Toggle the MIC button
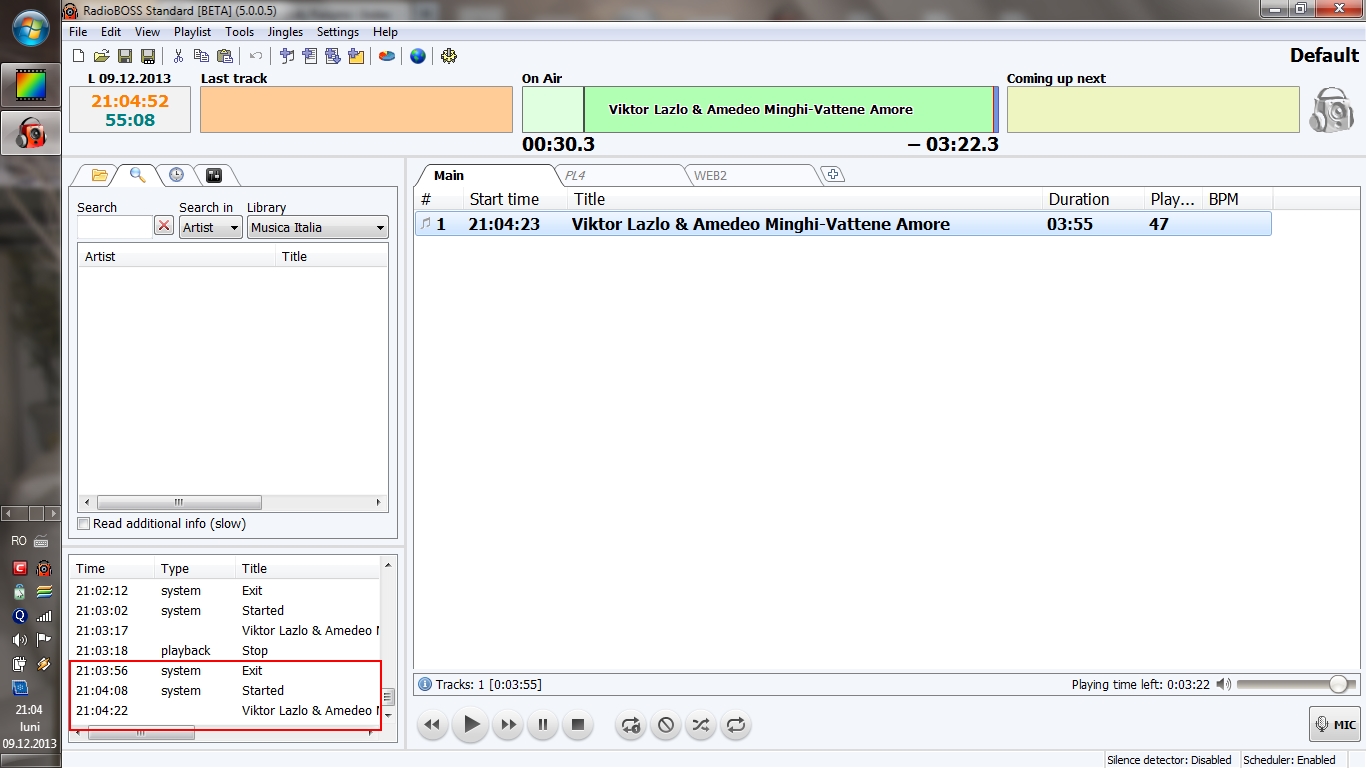Image resolution: width=1366 pixels, height=768 pixels. coord(1335,725)
